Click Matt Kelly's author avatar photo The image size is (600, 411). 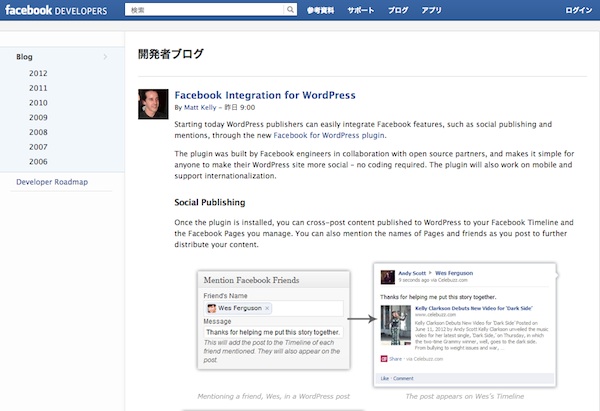click(153, 104)
